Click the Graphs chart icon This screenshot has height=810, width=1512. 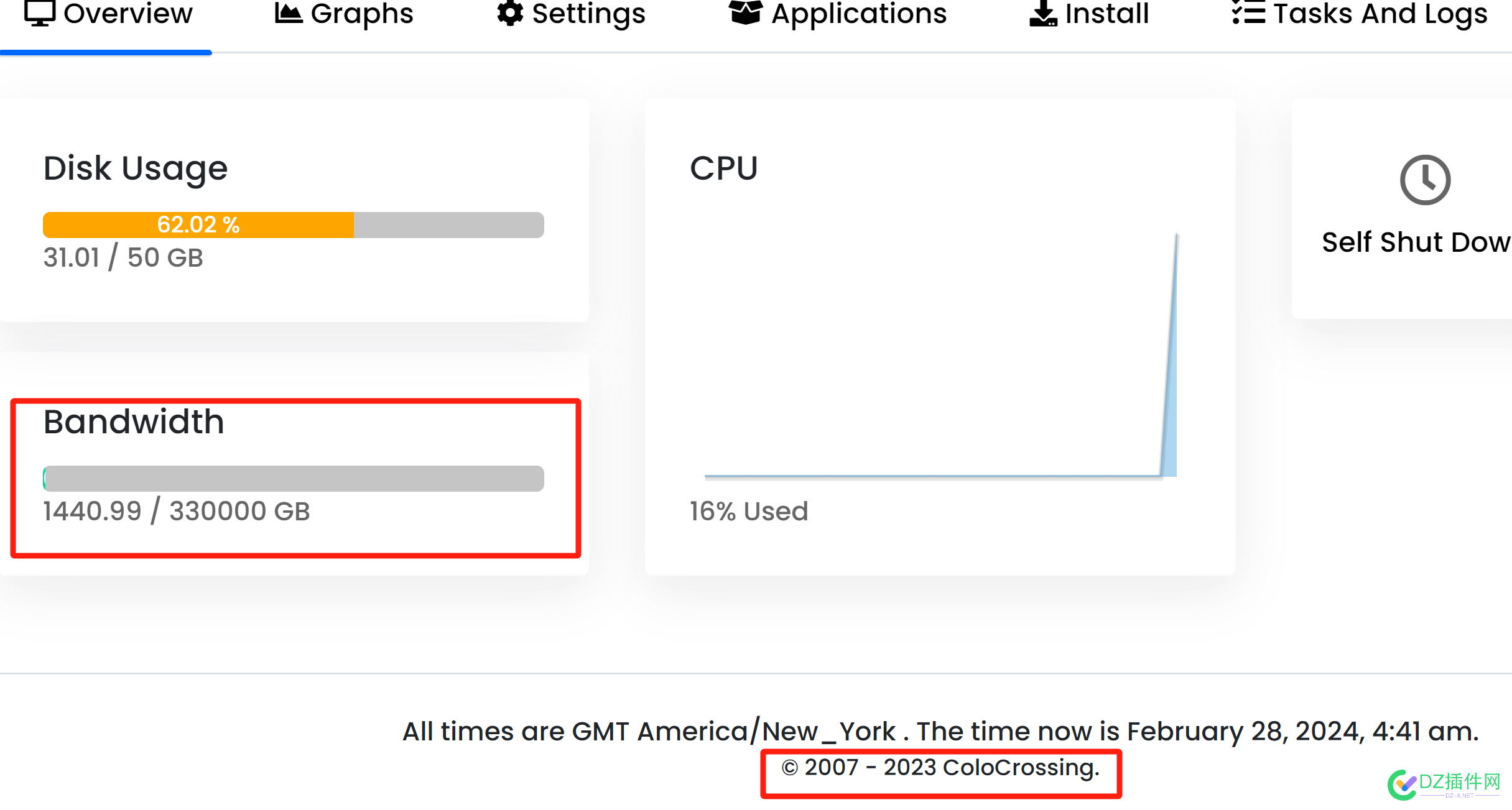click(x=288, y=12)
